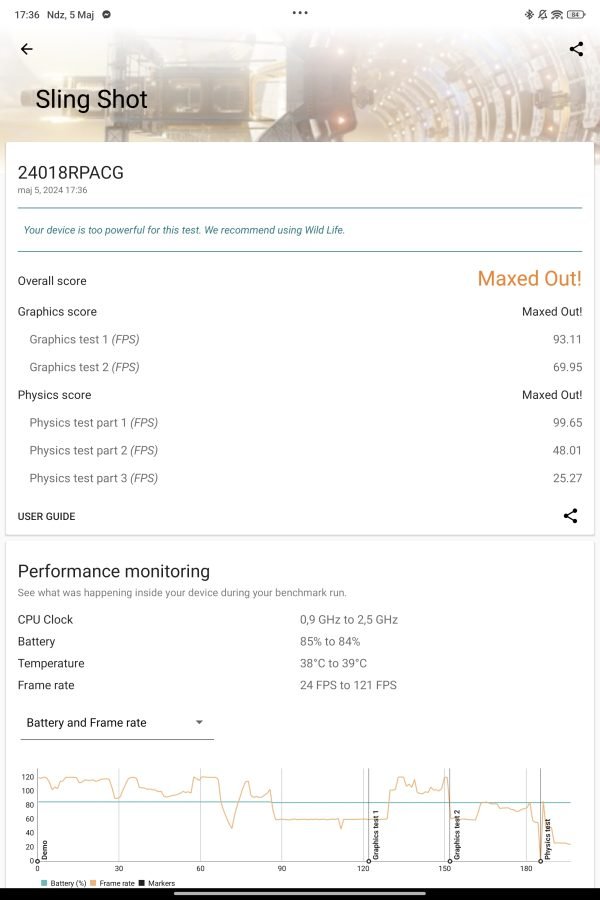Open the USER GUIDE link
Viewport: 600px width, 900px height.
[47, 516]
